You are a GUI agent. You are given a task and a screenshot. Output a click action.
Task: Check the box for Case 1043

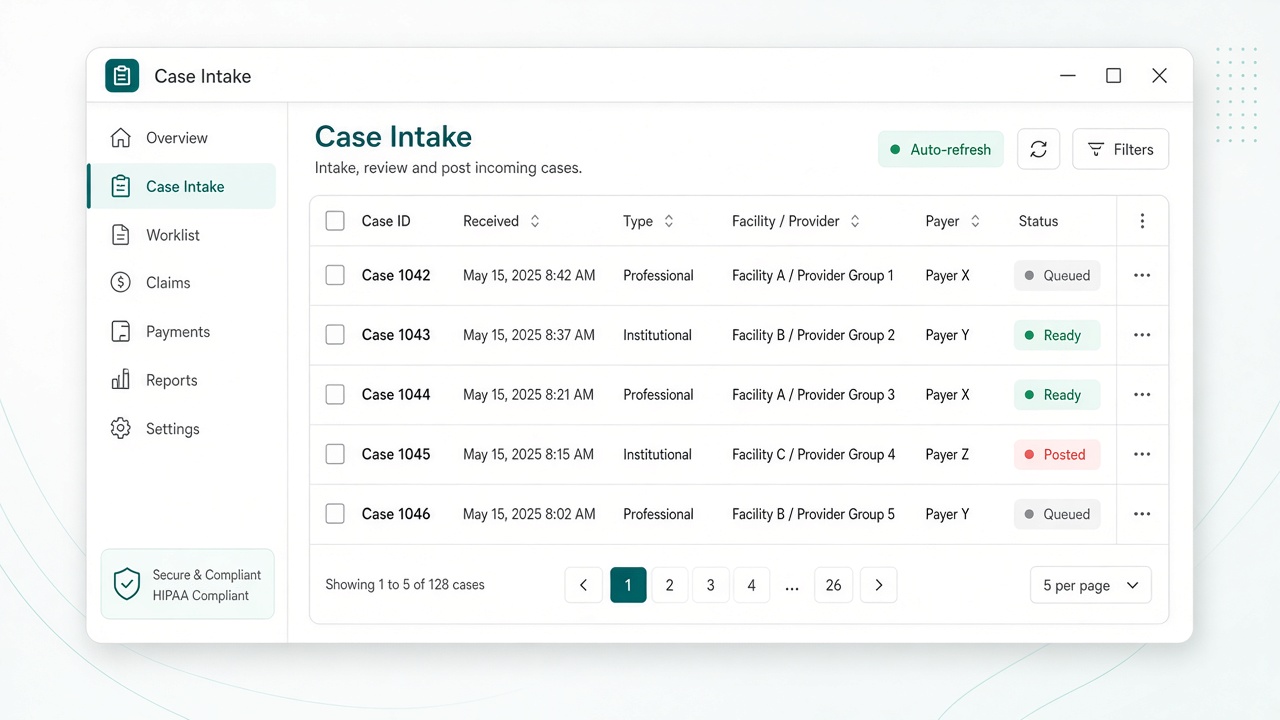335,335
